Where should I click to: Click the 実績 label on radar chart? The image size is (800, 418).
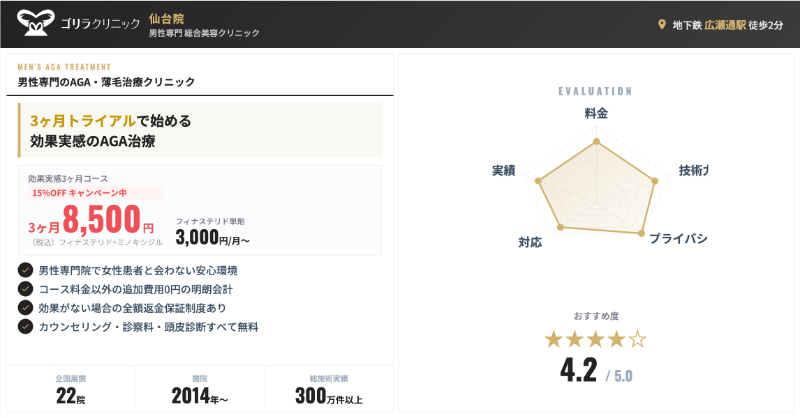(503, 170)
